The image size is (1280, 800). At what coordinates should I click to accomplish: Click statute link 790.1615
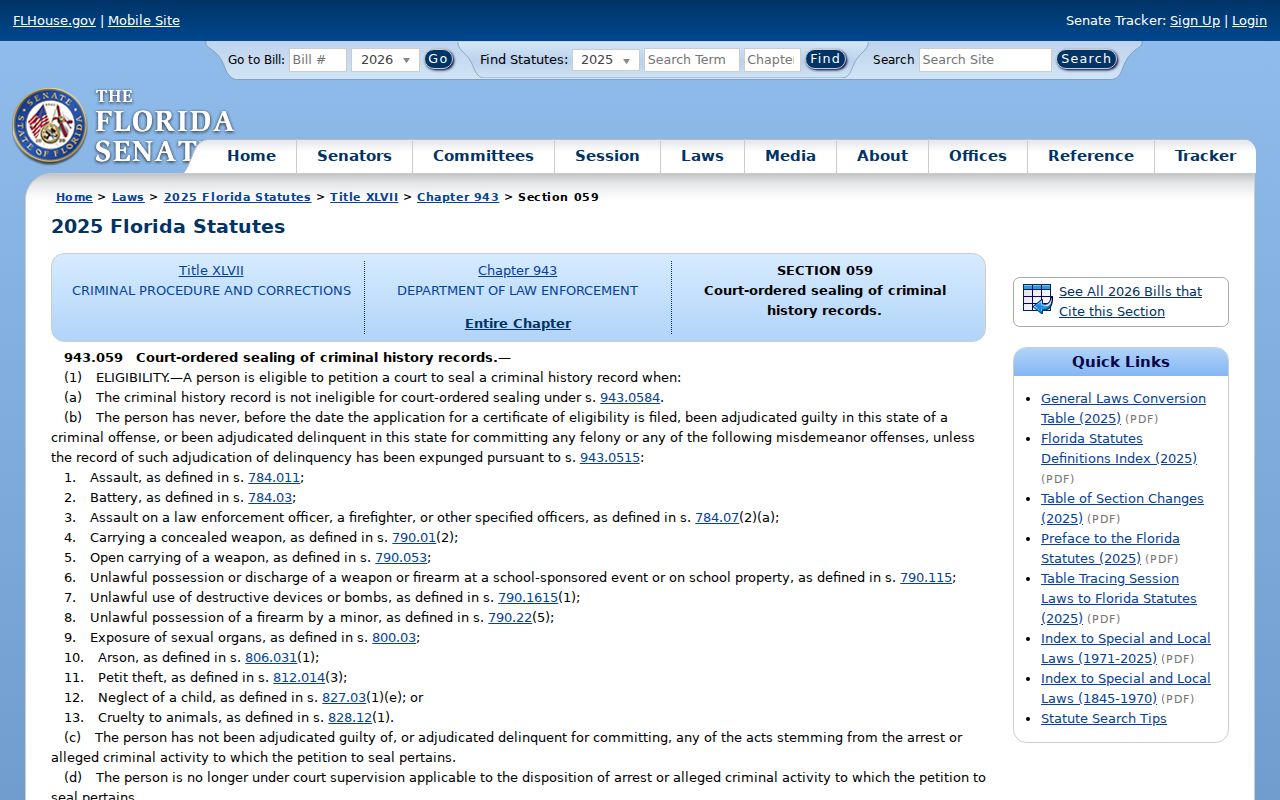coord(528,598)
